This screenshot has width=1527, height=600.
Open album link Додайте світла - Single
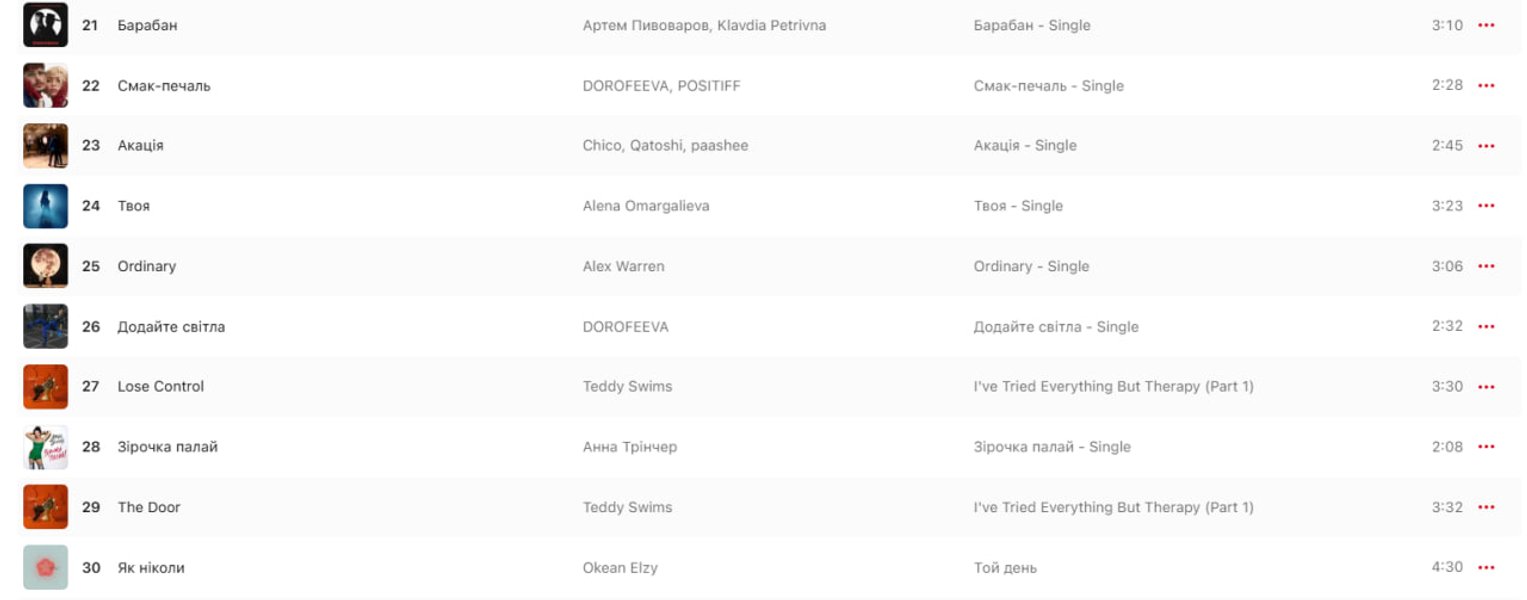click(x=1056, y=327)
